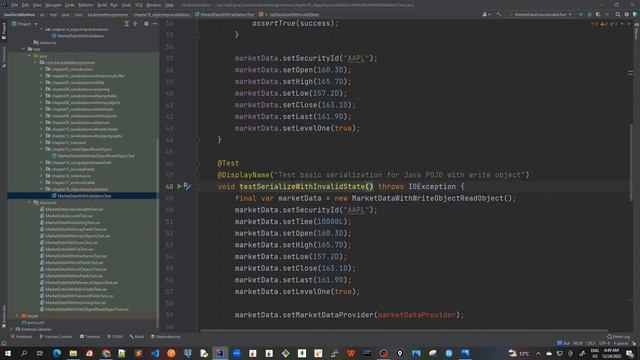Collapse the test folder in project tree
This screenshot has height=360, width=640.
23,49
